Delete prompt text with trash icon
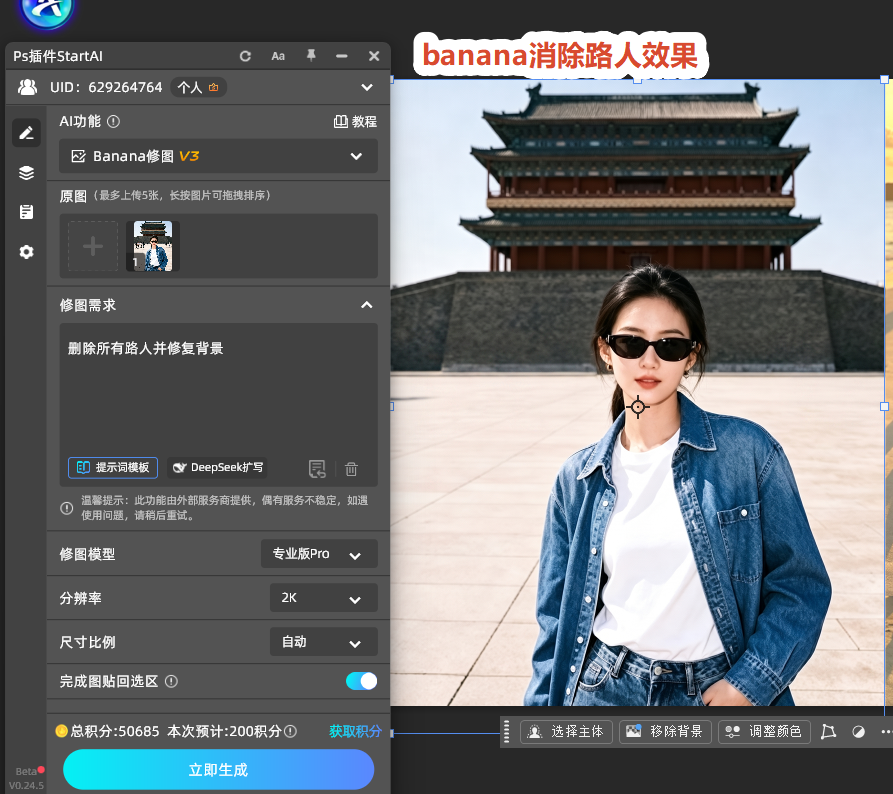The image size is (893, 794). point(351,469)
